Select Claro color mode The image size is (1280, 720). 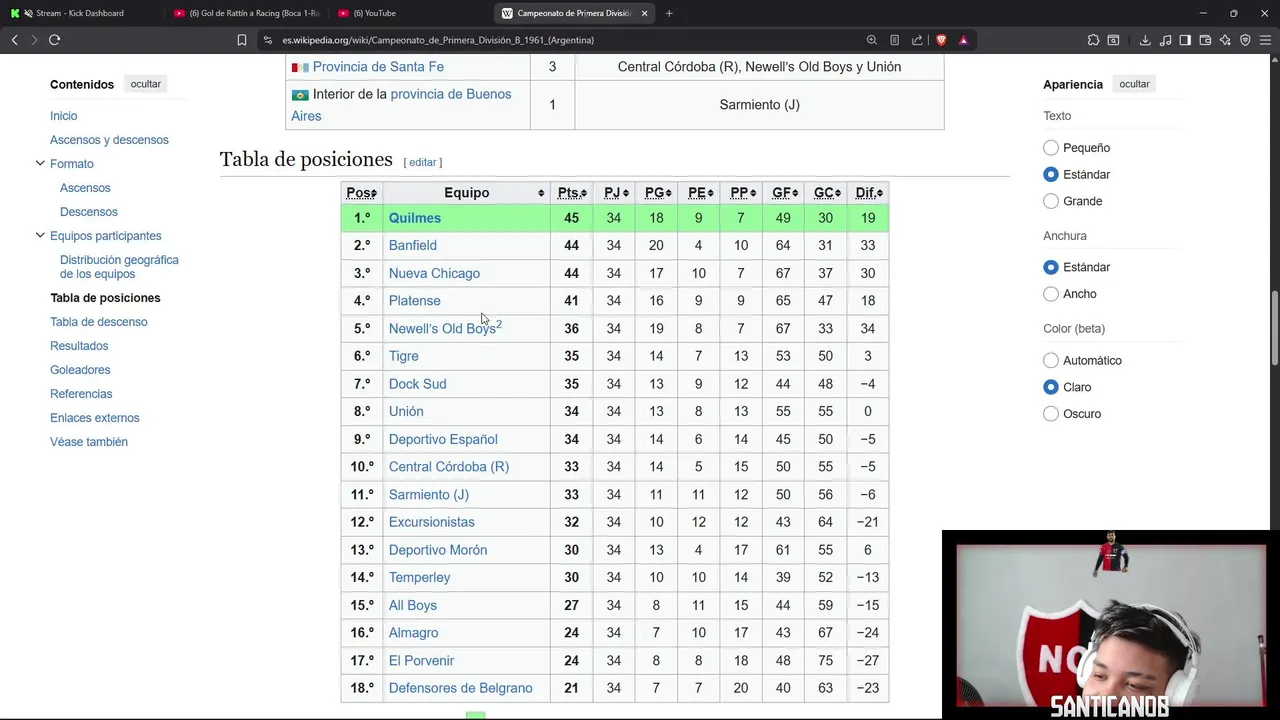pyautogui.click(x=1051, y=387)
